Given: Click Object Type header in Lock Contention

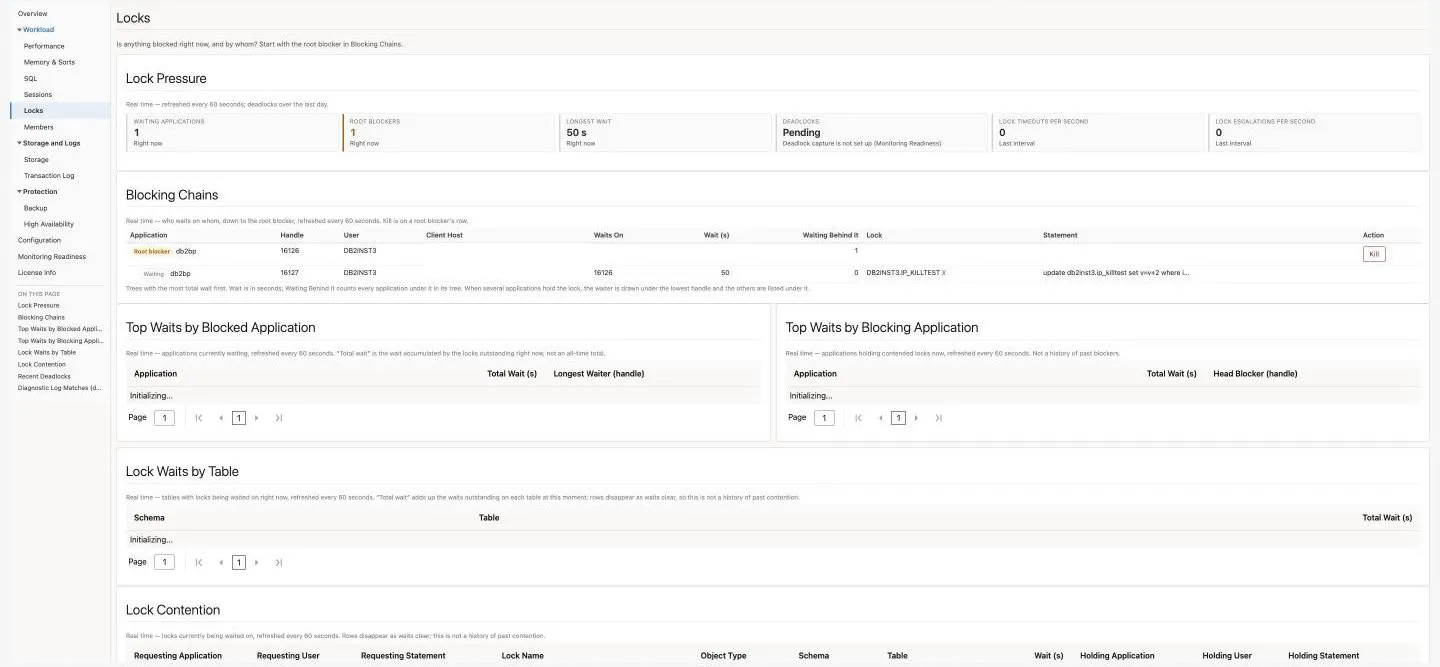Looking at the screenshot, I should (x=723, y=655).
